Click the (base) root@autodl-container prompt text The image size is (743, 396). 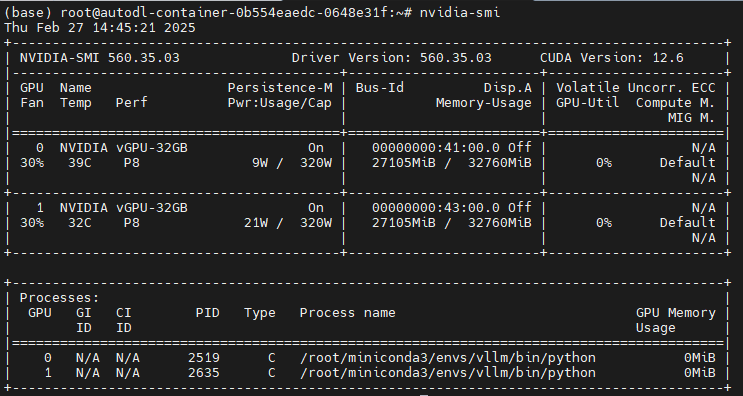208,13
